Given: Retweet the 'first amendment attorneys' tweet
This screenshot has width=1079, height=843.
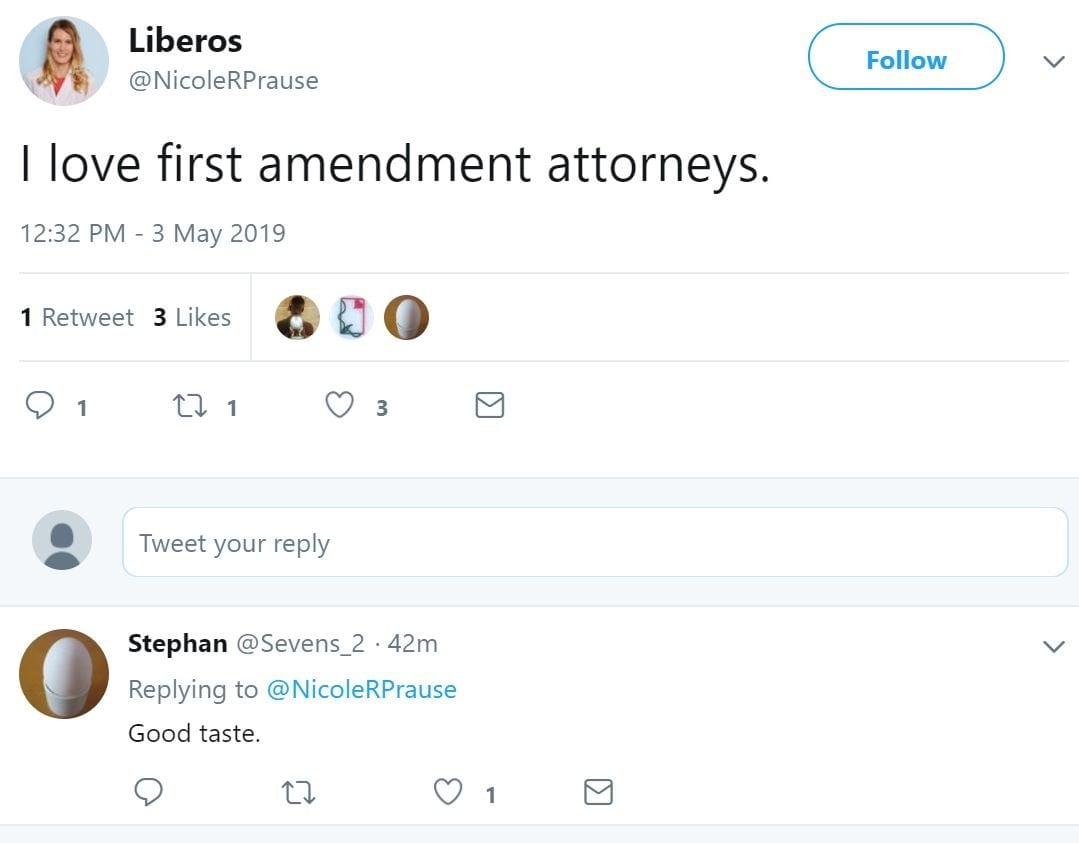Looking at the screenshot, I should tap(187, 406).
